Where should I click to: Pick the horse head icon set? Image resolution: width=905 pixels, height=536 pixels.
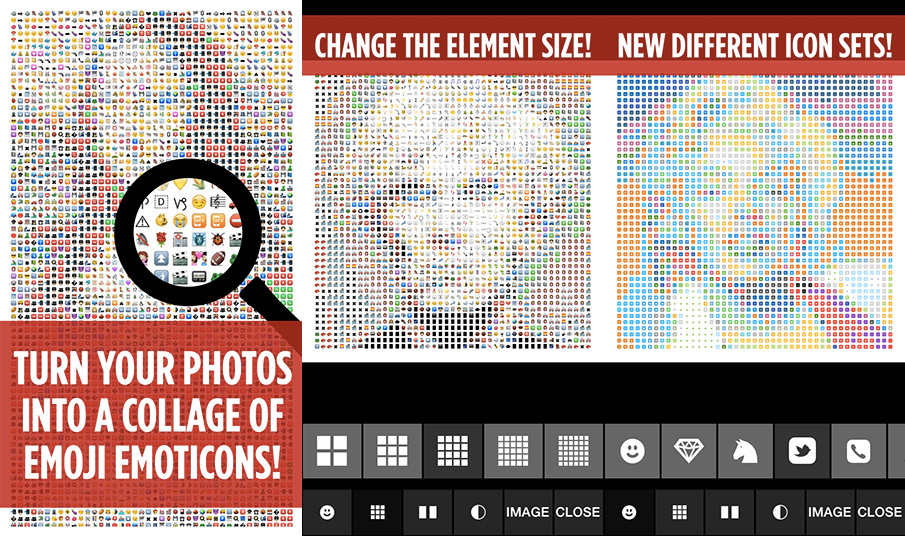point(745,451)
